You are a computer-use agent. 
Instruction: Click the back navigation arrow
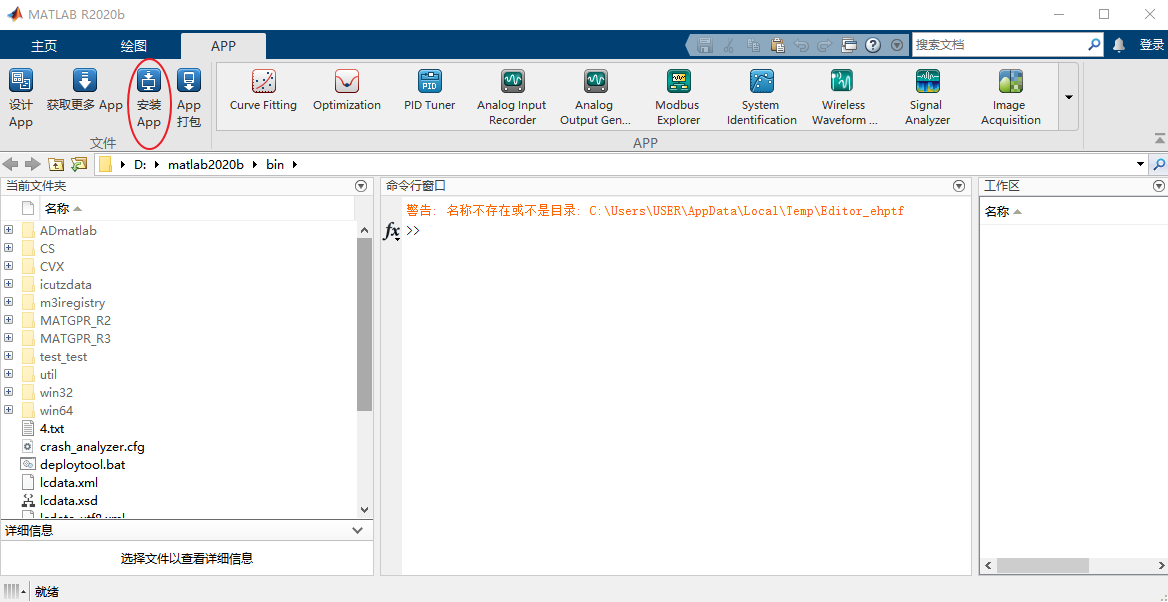click(10, 164)
